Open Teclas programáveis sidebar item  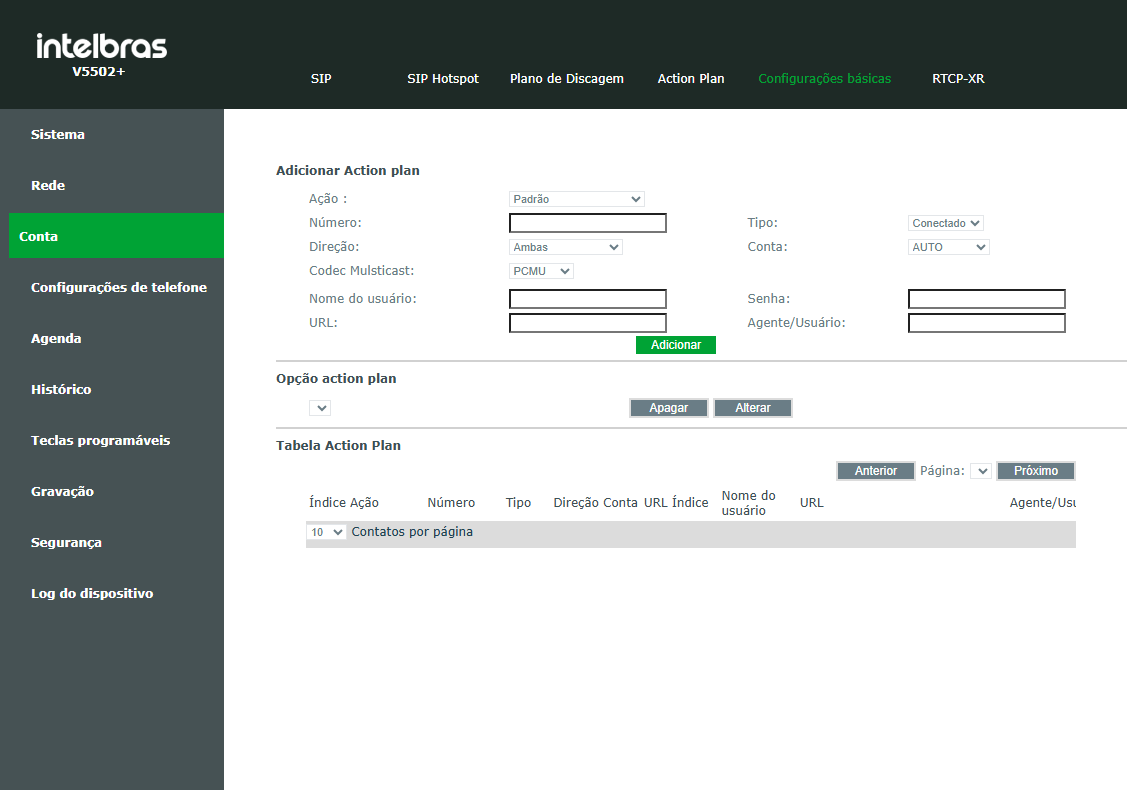[x=101, y=441]
